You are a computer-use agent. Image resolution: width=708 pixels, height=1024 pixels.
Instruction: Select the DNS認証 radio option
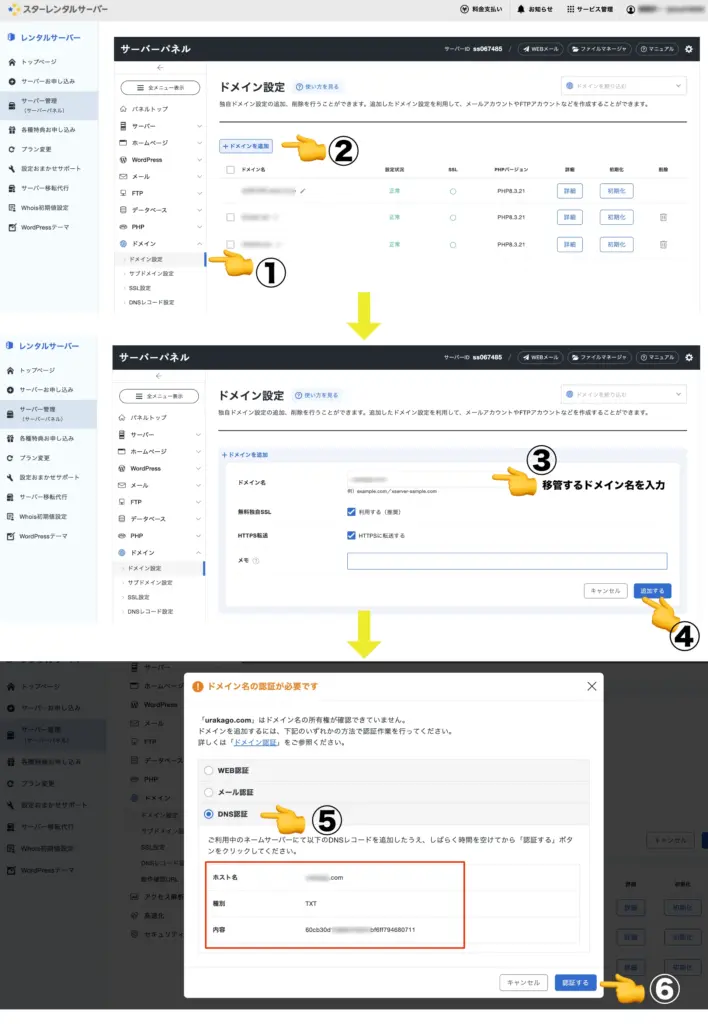click(208, 814)
